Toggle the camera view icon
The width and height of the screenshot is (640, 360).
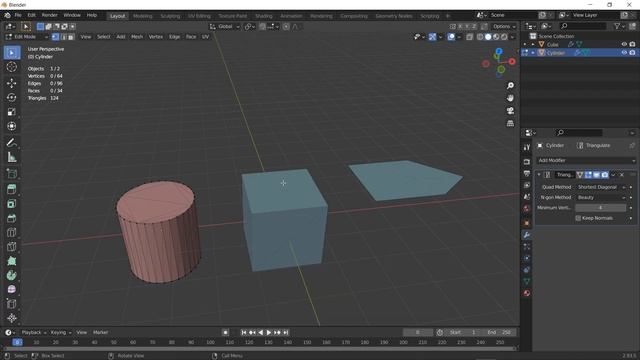(510, 111)
